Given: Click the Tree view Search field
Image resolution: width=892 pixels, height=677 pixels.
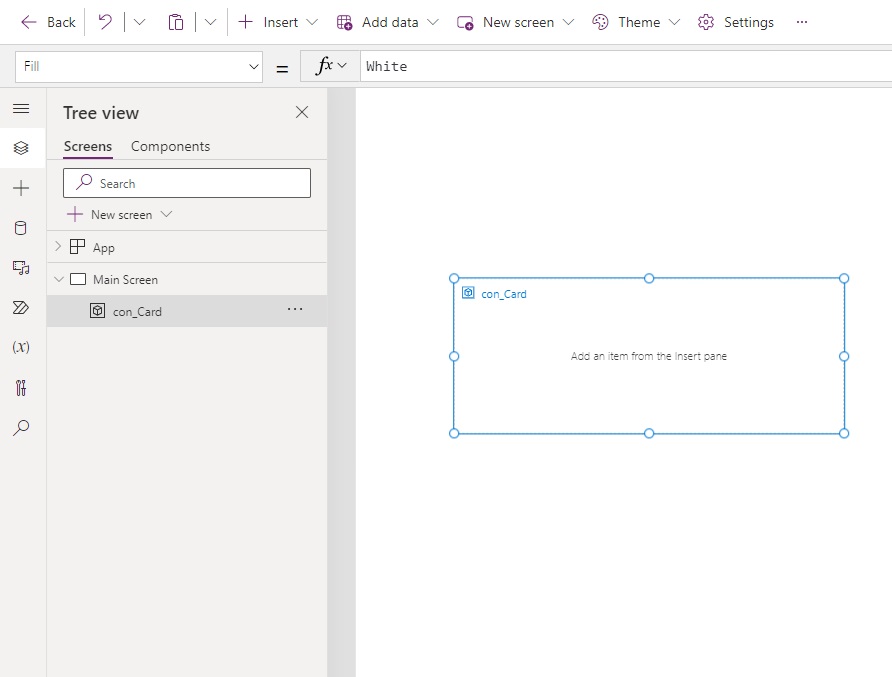Looking at the screenshot, I should click(187, 183).
